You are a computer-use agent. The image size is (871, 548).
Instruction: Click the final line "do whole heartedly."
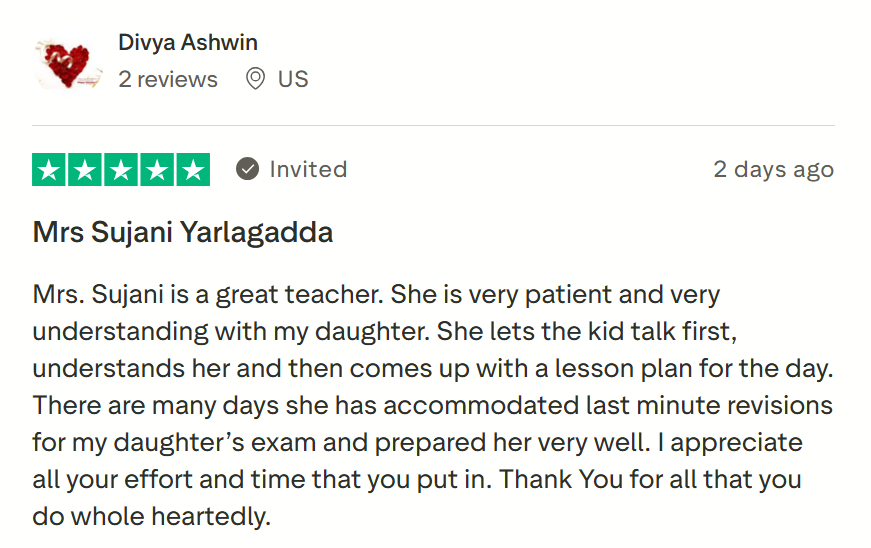coord(151,516)
